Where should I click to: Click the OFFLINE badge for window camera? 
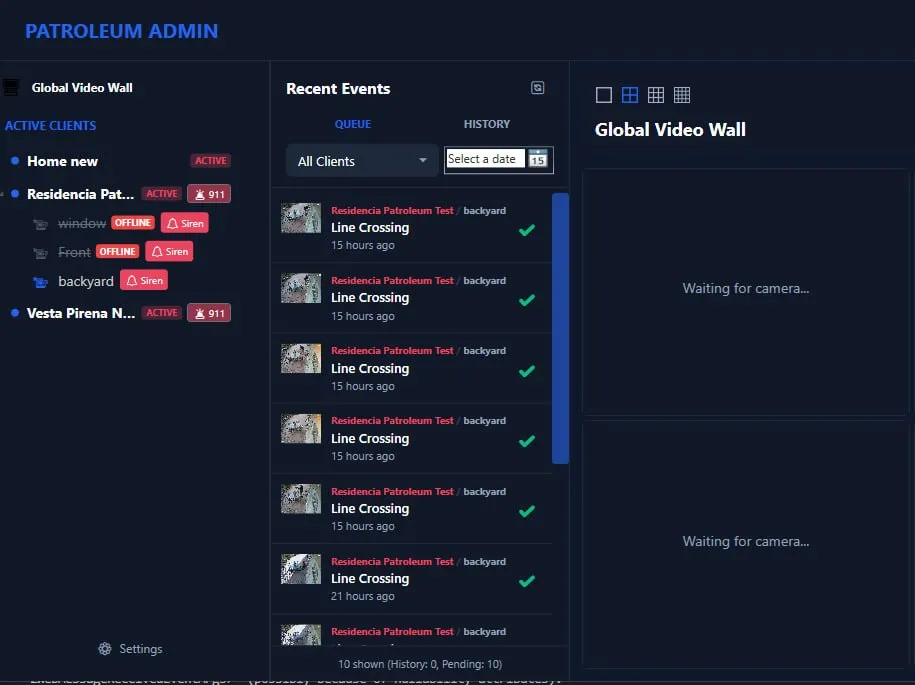[x=133, y=223]
